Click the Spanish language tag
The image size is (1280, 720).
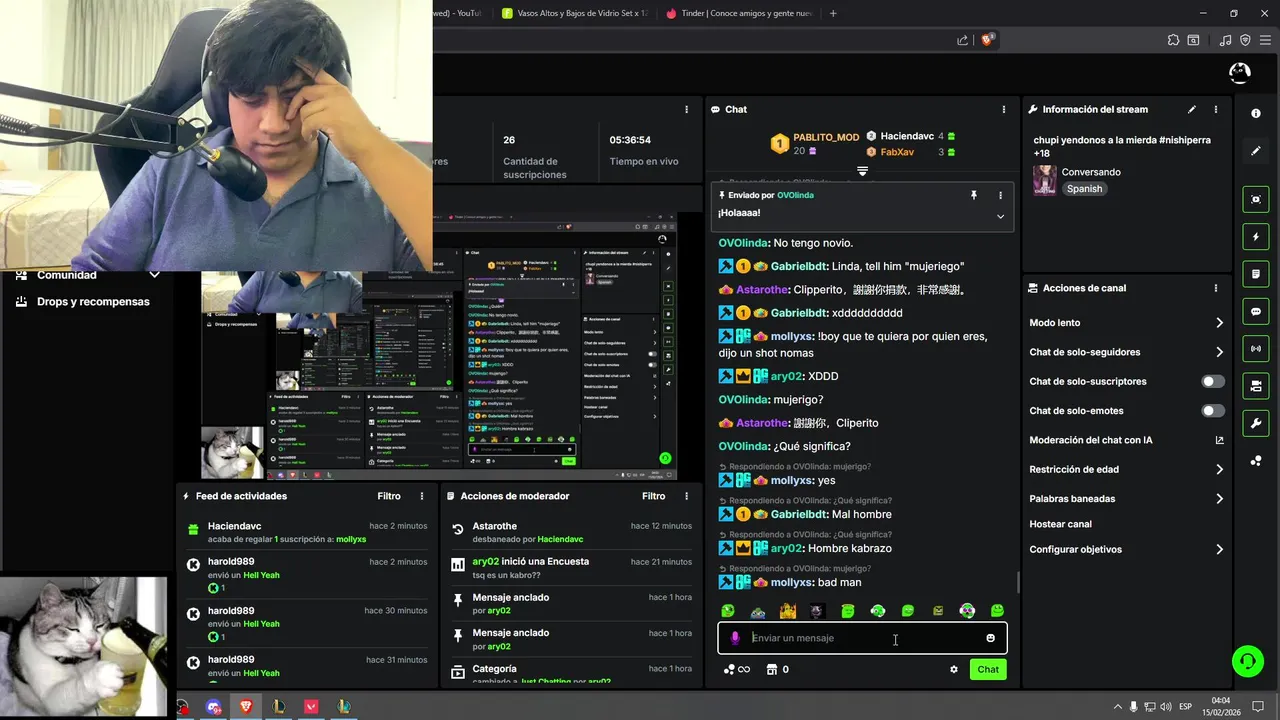[x=1084, y=189]
